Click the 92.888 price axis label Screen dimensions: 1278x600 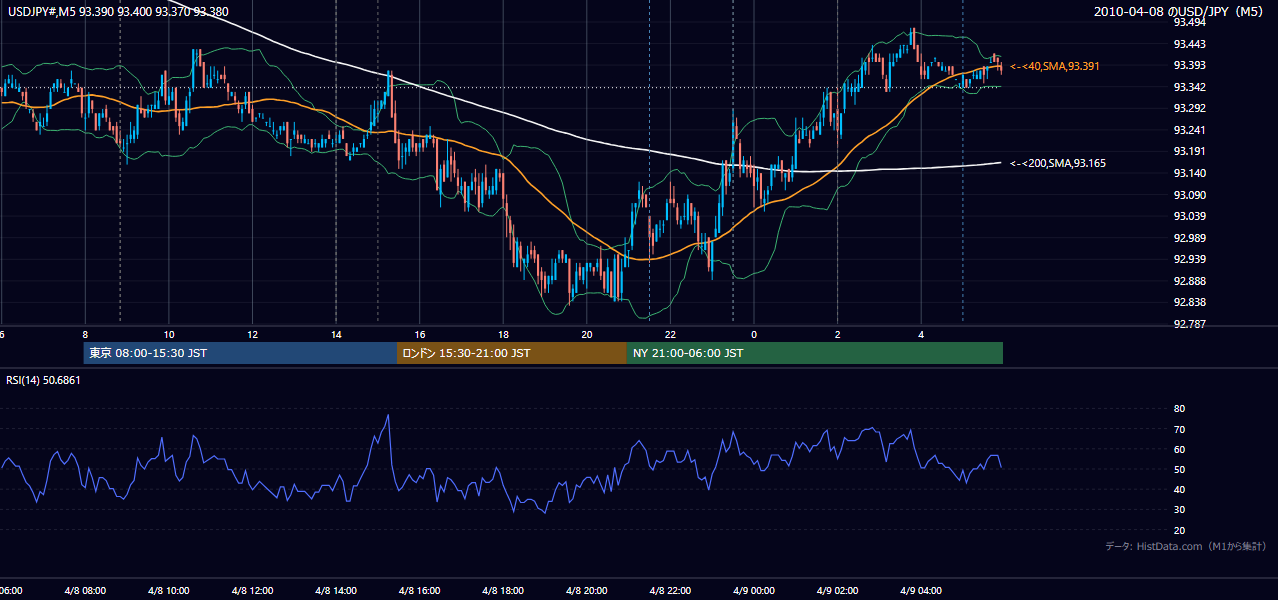pyautogui.click(x=1189, y=281)
